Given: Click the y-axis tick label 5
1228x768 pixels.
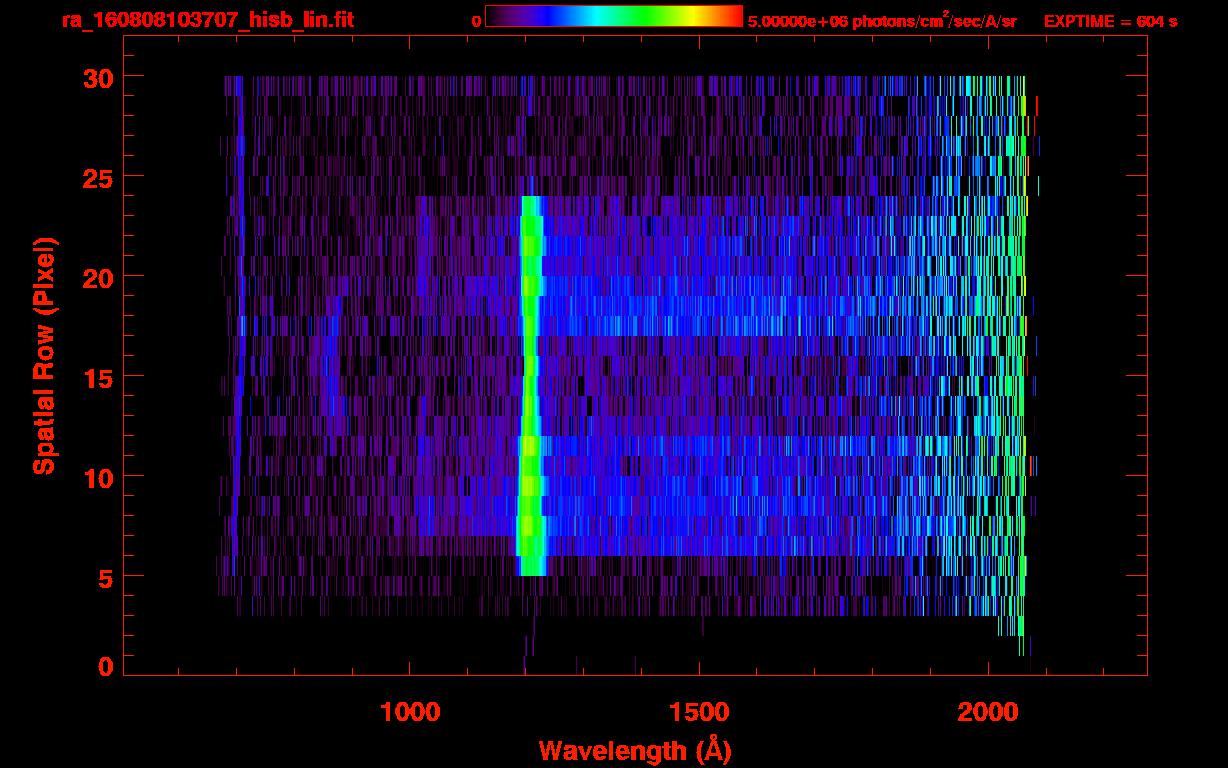Looking at the screenshot, I should click(x=106, y=577).
